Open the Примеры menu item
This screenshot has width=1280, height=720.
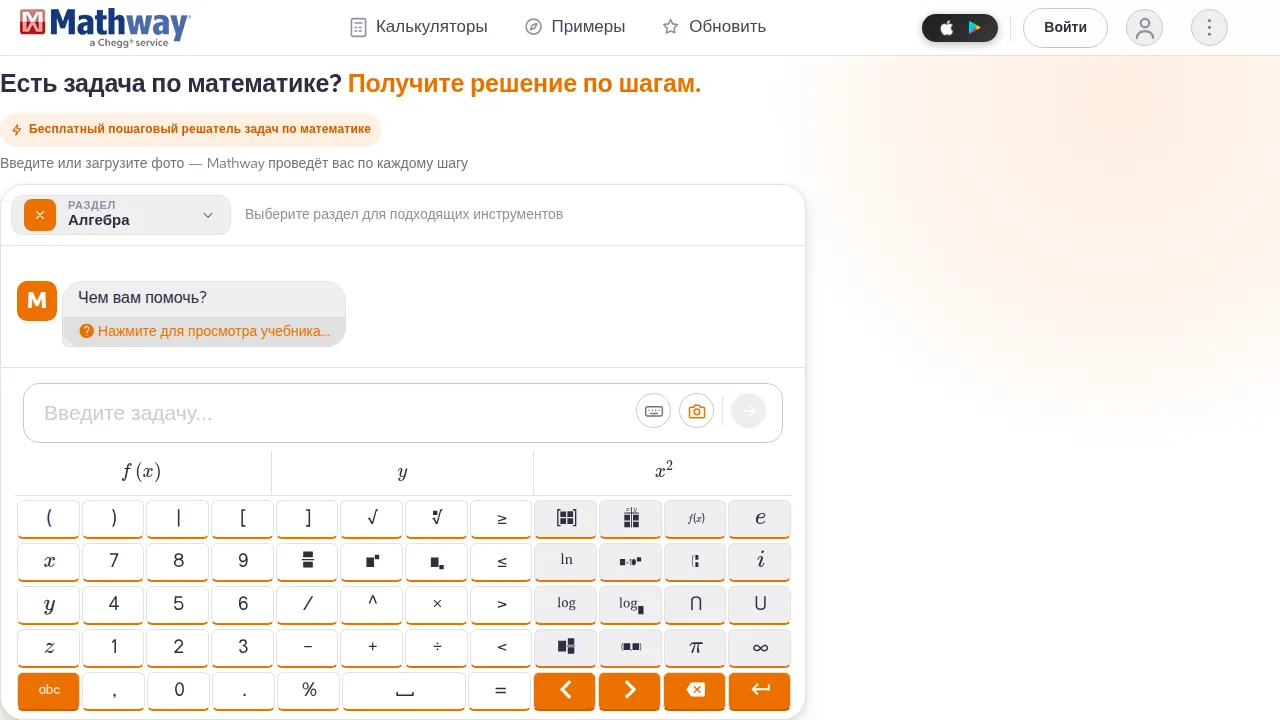pos(575,27)
